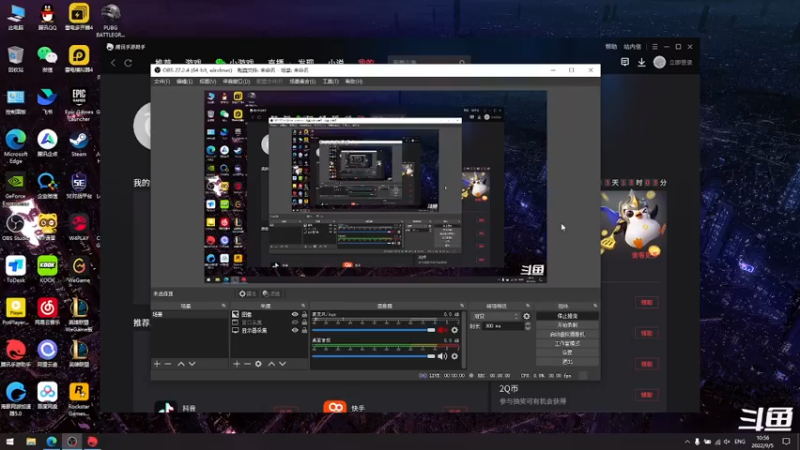Click download icon in Tencent assistant header
800x450 pixels.
click(641, 62)
